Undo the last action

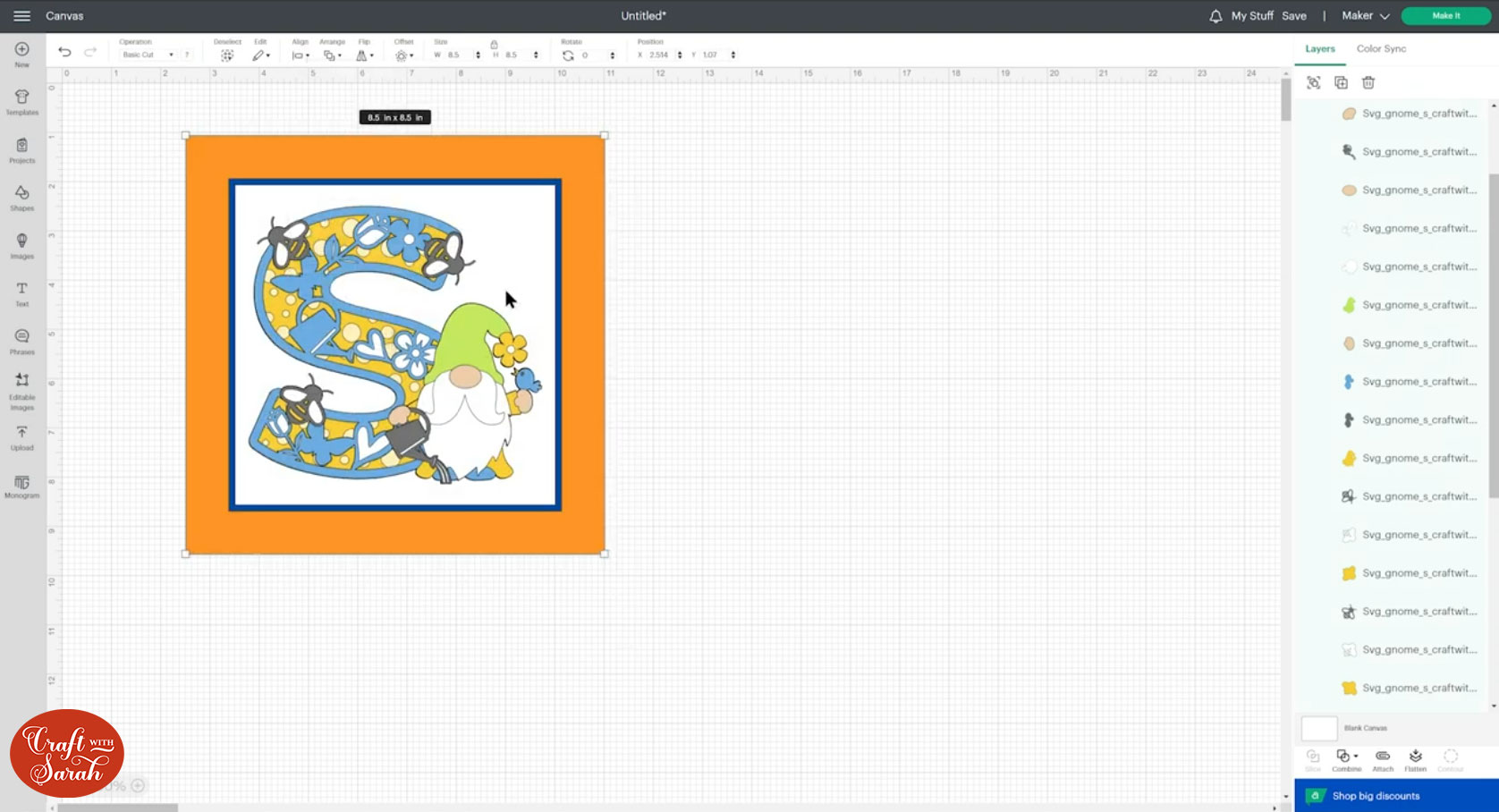point(64,53)
